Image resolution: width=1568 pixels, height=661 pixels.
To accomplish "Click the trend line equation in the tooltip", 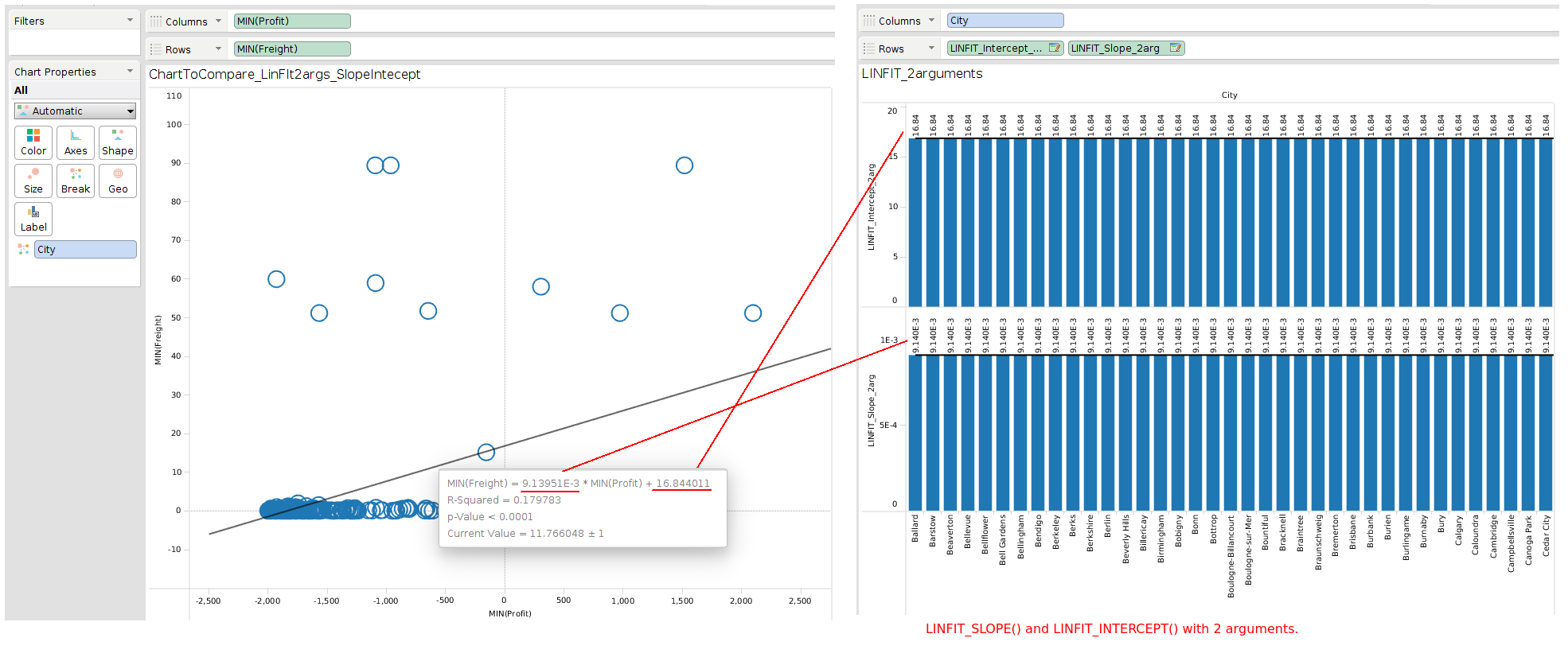I will coord(579,484).
